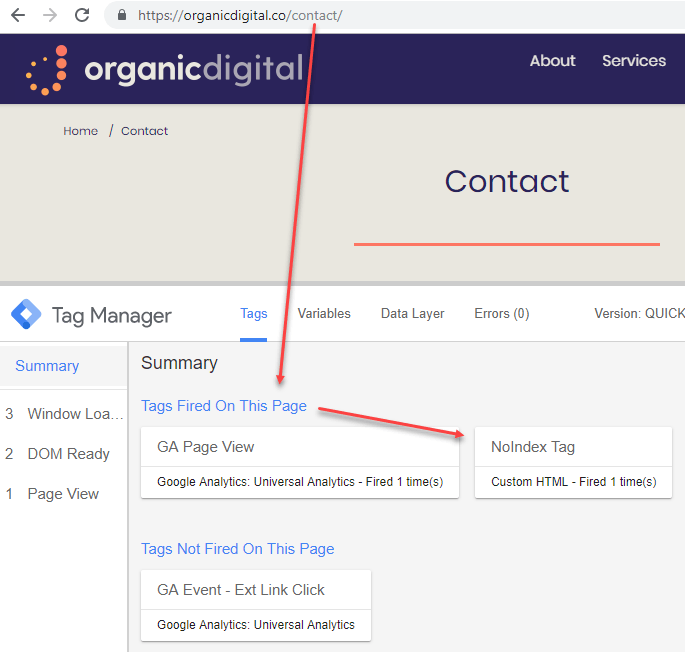Switch to the Variables tab
The width and height of the screenshot is (685, 652).
pos(324,314)
